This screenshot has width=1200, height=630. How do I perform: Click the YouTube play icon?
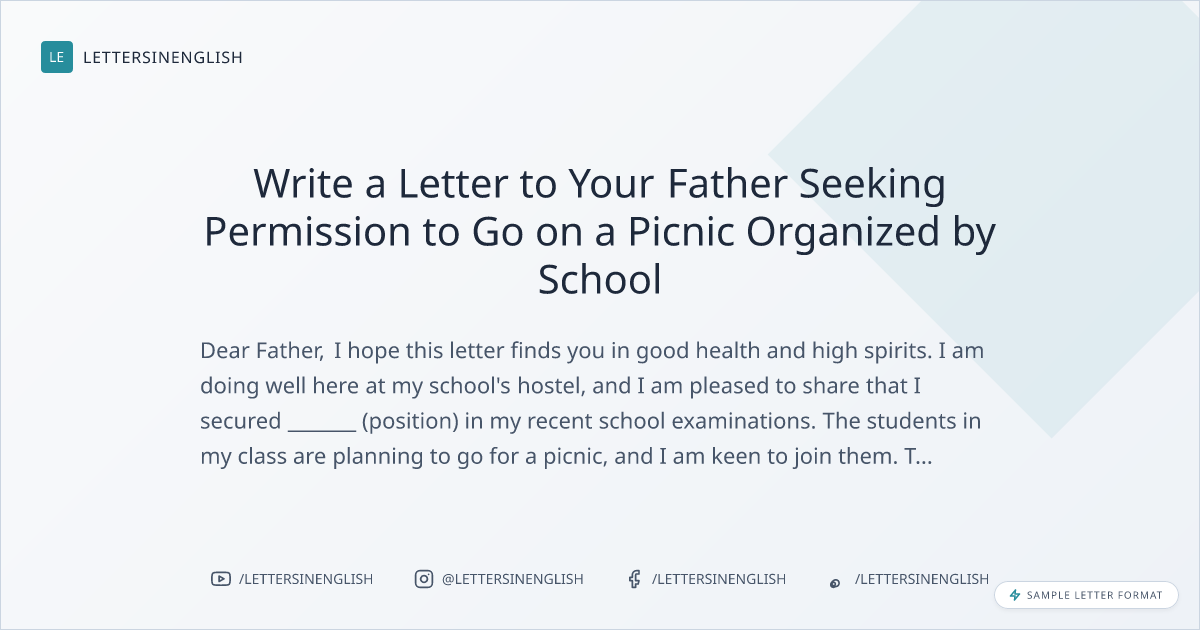point(221,579)
